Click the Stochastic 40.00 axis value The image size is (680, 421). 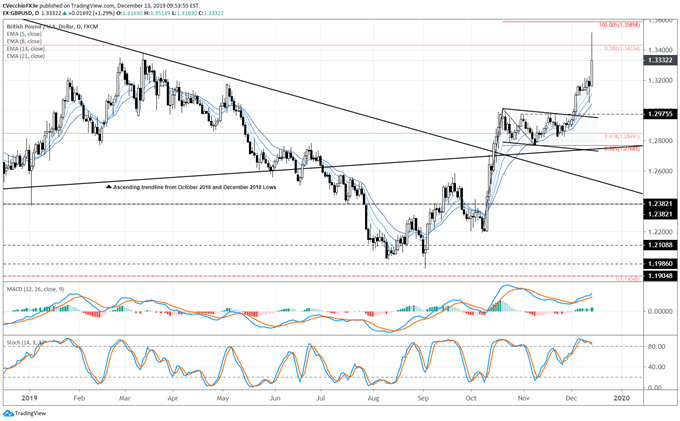pos(657,367)
